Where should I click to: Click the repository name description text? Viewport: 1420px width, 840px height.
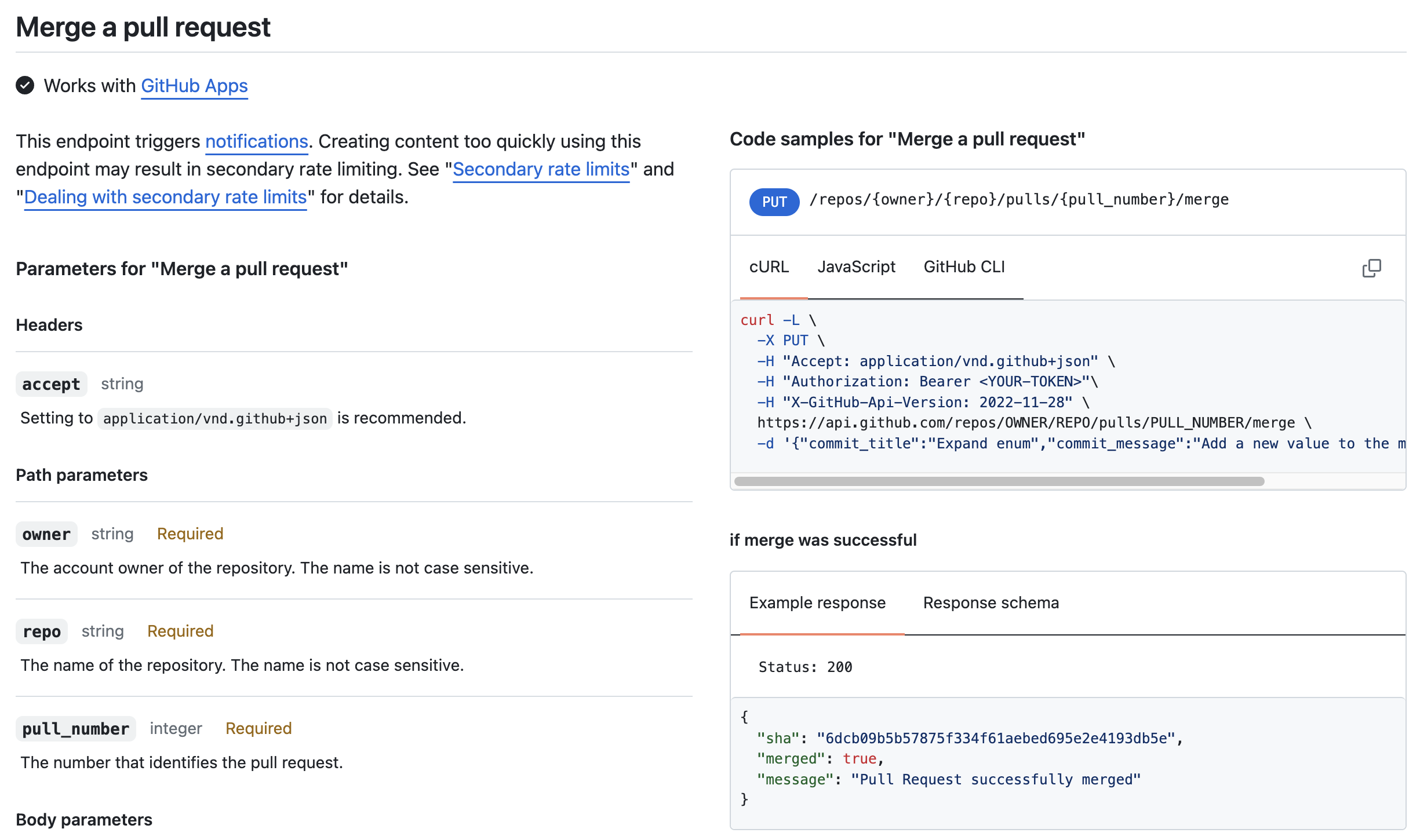[x=242, y=666]
